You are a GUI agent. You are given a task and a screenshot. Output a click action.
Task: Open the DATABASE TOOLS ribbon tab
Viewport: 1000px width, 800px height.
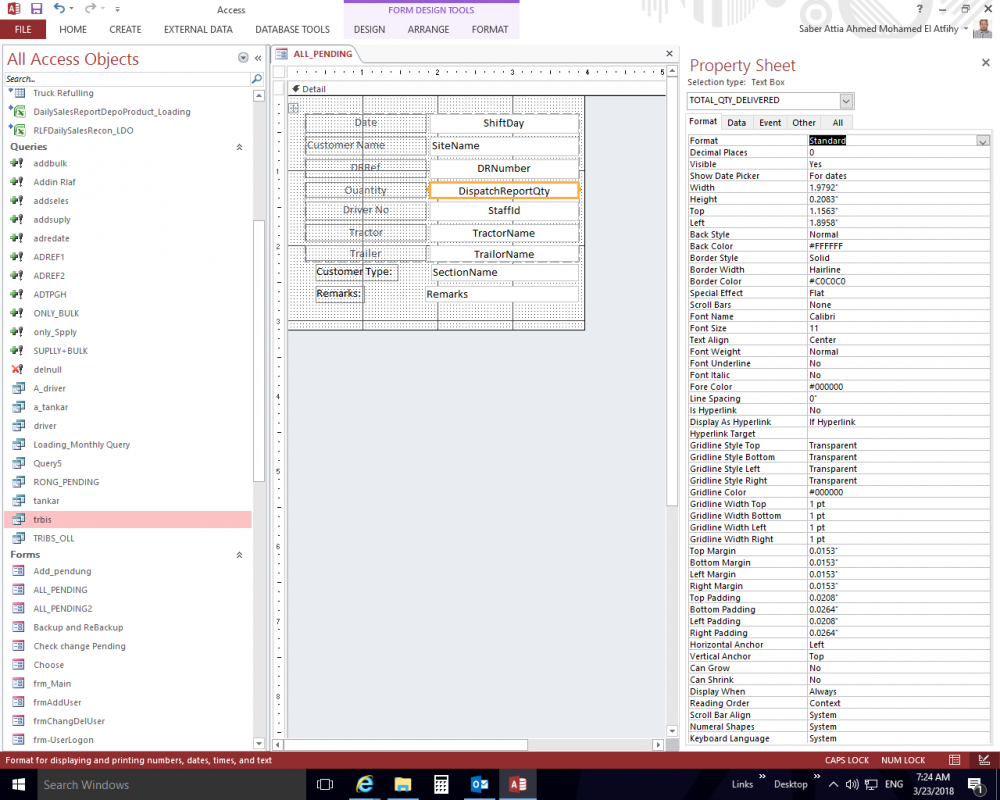(292, 29)
